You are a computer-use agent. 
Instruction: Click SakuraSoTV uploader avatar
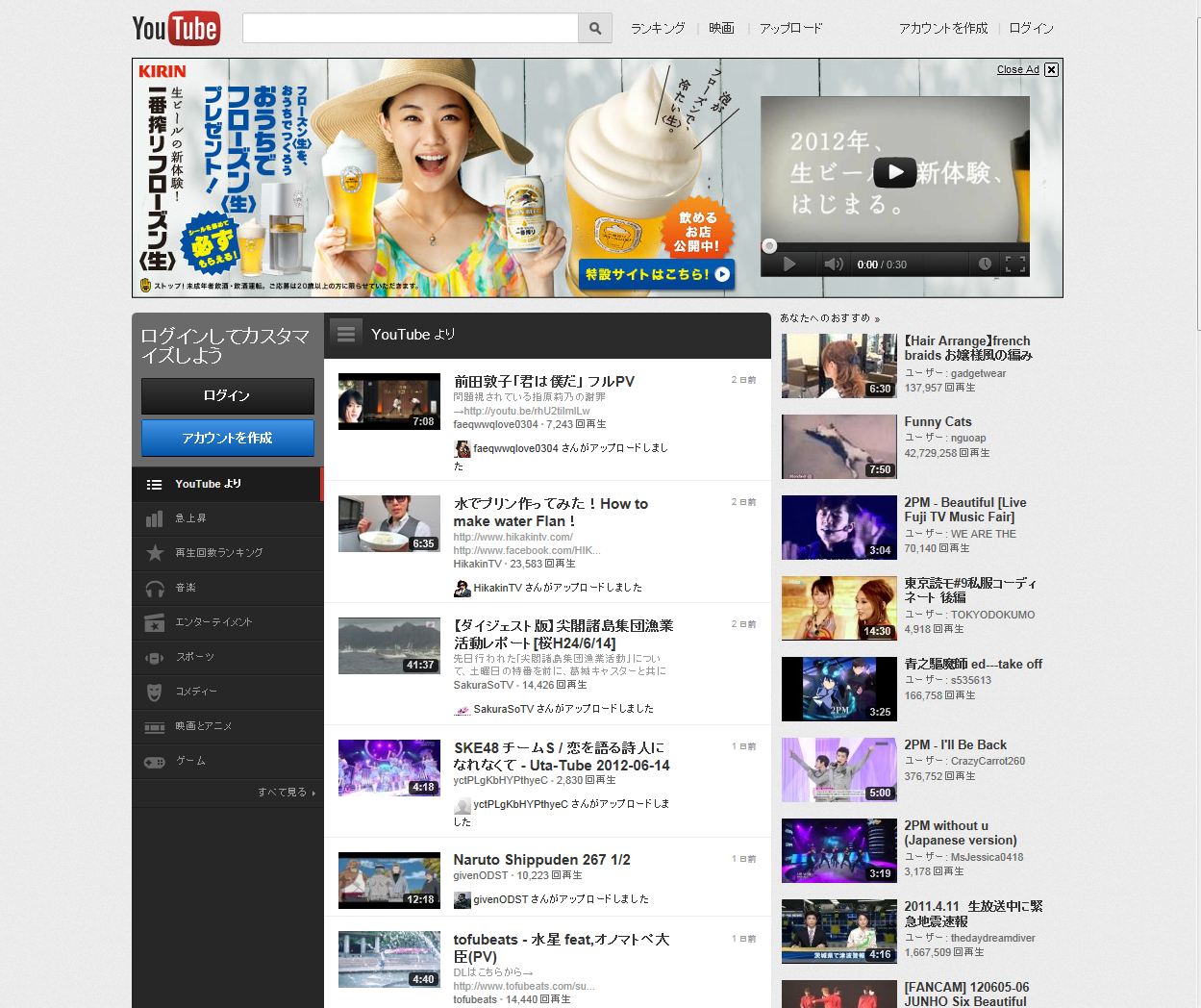coord(463,709)
